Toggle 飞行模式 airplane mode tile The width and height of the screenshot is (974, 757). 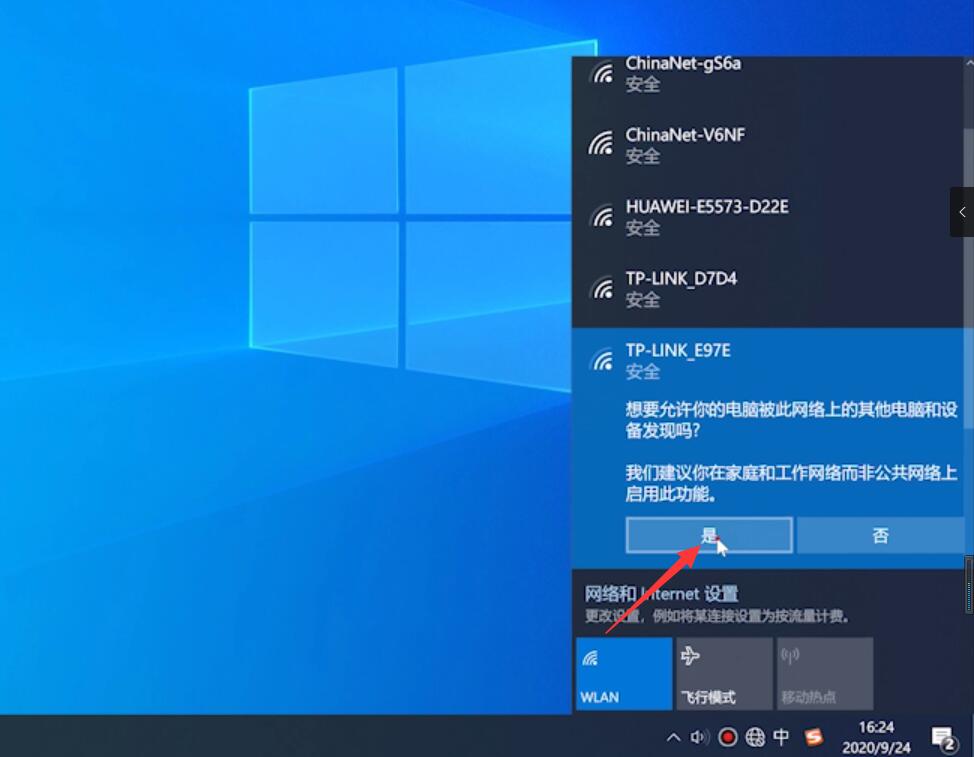[x=724, y=673]
